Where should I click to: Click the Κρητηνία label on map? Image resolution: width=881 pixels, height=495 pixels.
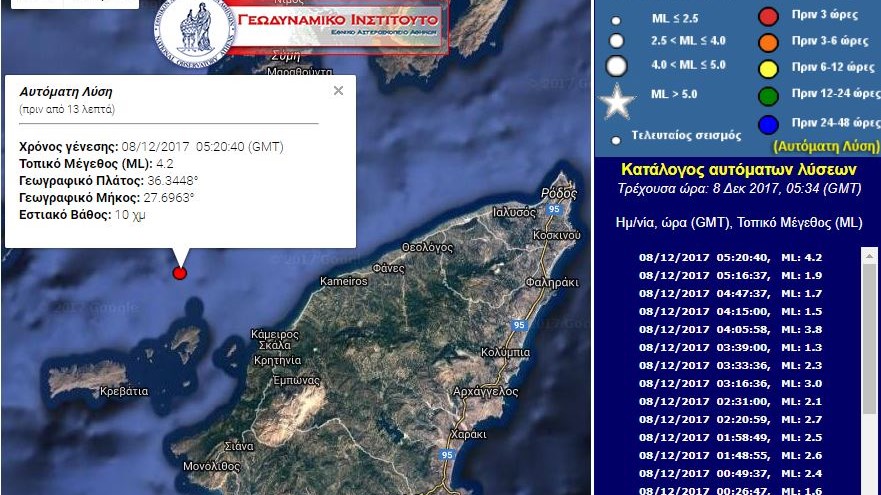278,360
